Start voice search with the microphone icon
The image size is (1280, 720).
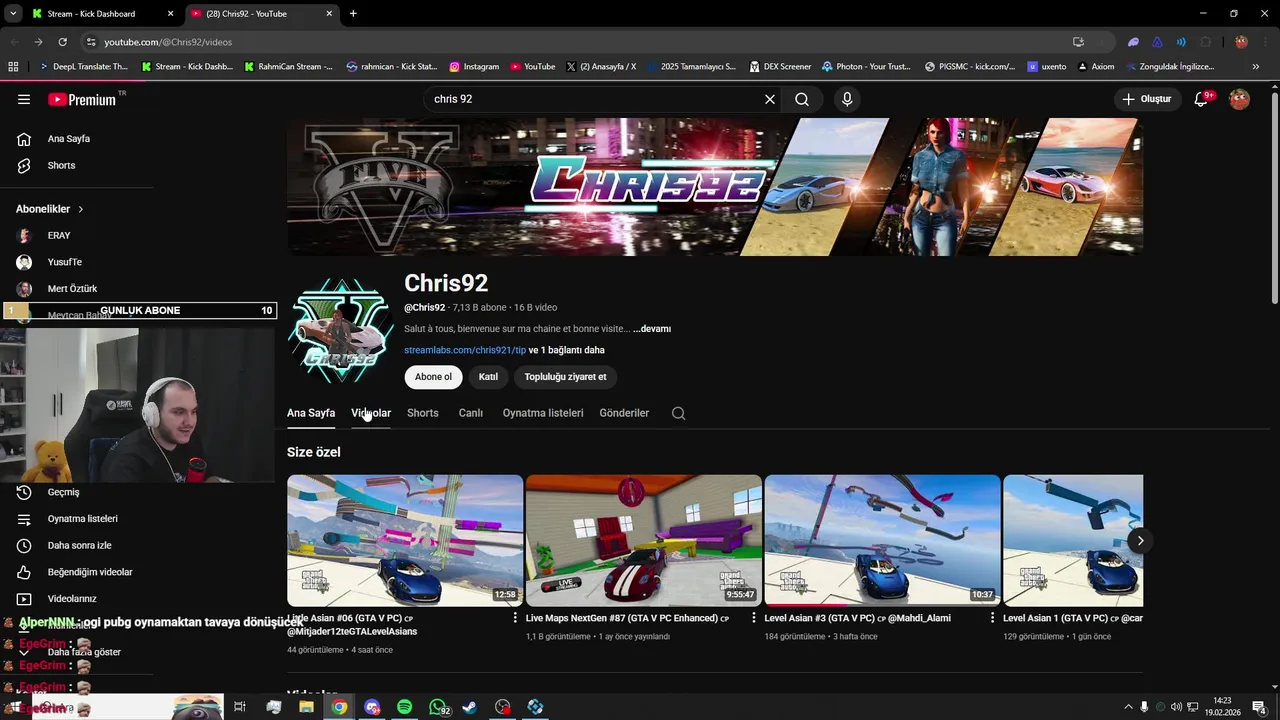847,99
